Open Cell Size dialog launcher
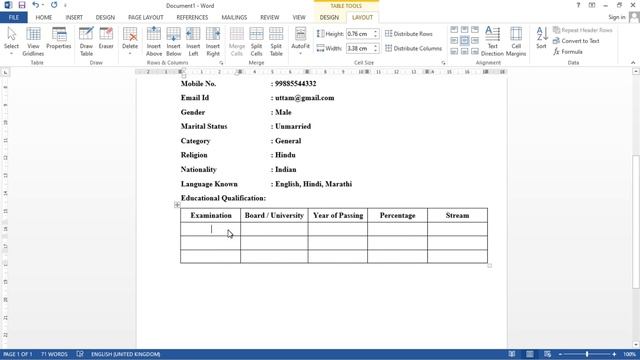This screenshot has width=640, height=360. click(443, 63)
